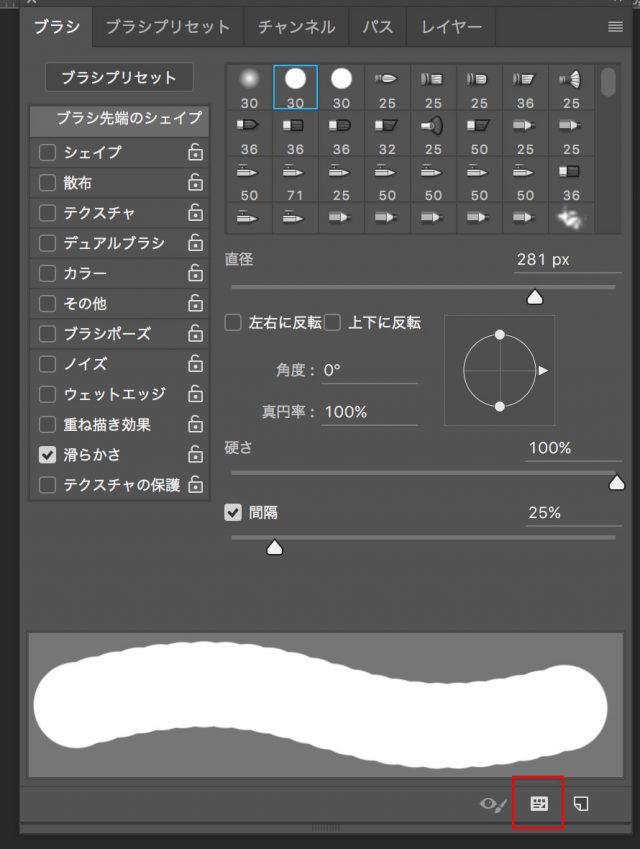640x849 pixels.
Task: Click the ブラシプリセット button
Action: pos(119,77)
